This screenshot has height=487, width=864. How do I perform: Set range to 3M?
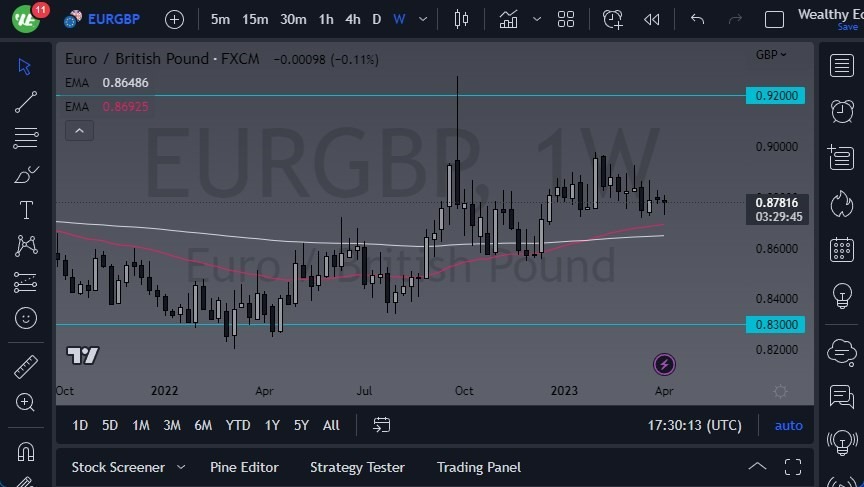(172, 425)
